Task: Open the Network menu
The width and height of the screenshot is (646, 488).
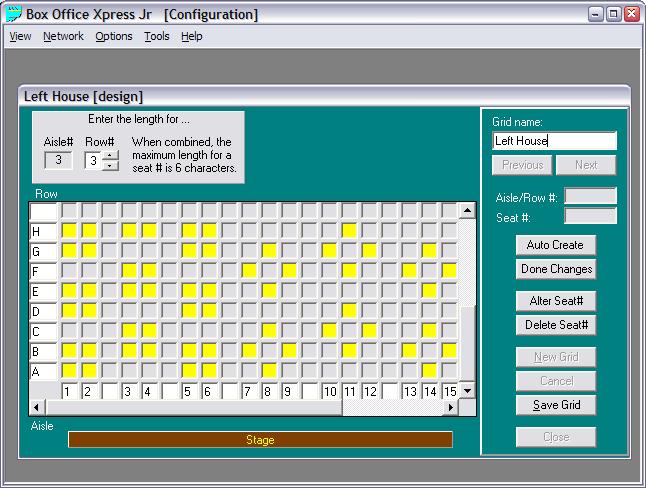Action: (x=63, y=36)
